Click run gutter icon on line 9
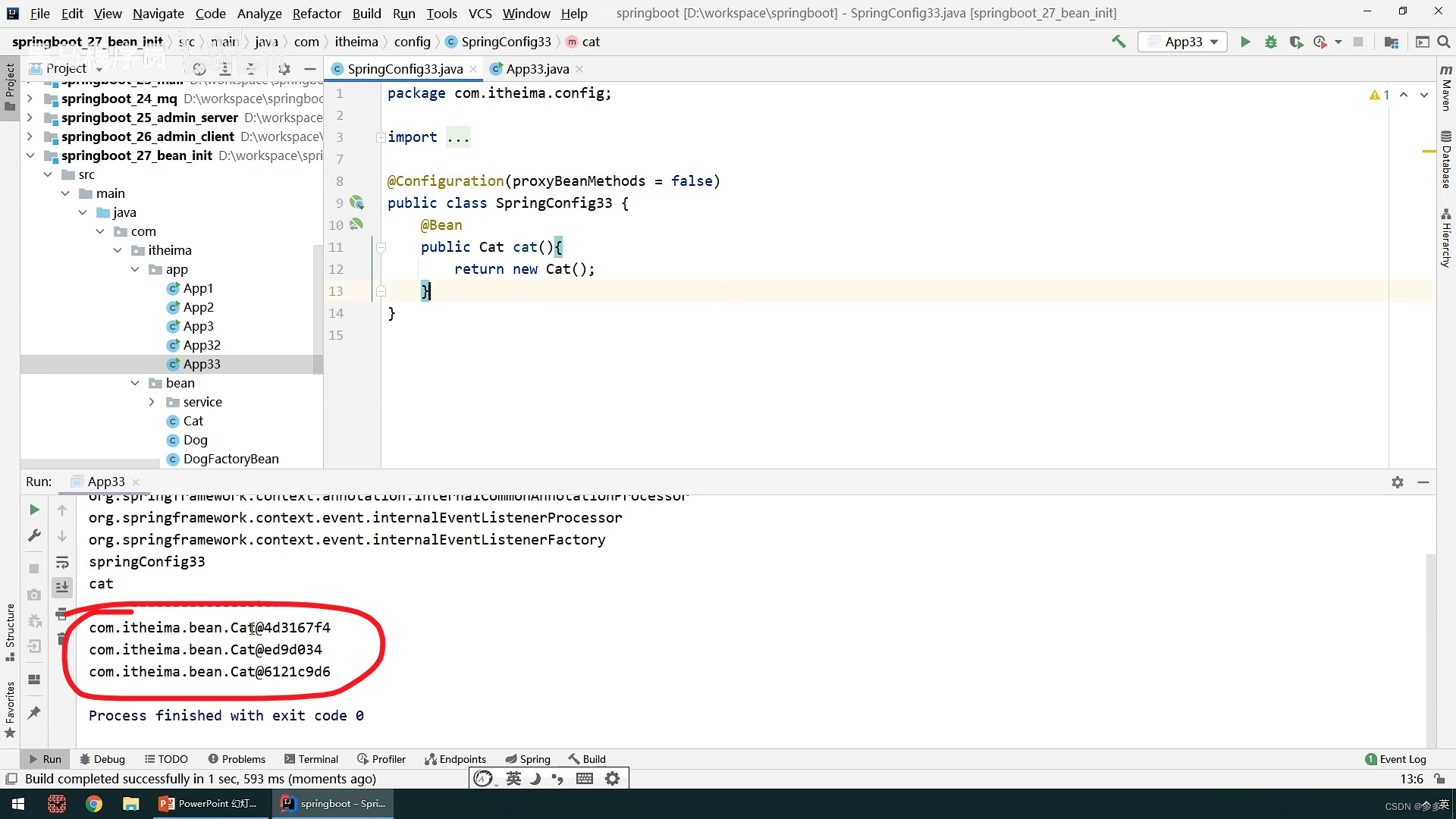The width and height of the screenshot is (1456, 819). [356, 202]
